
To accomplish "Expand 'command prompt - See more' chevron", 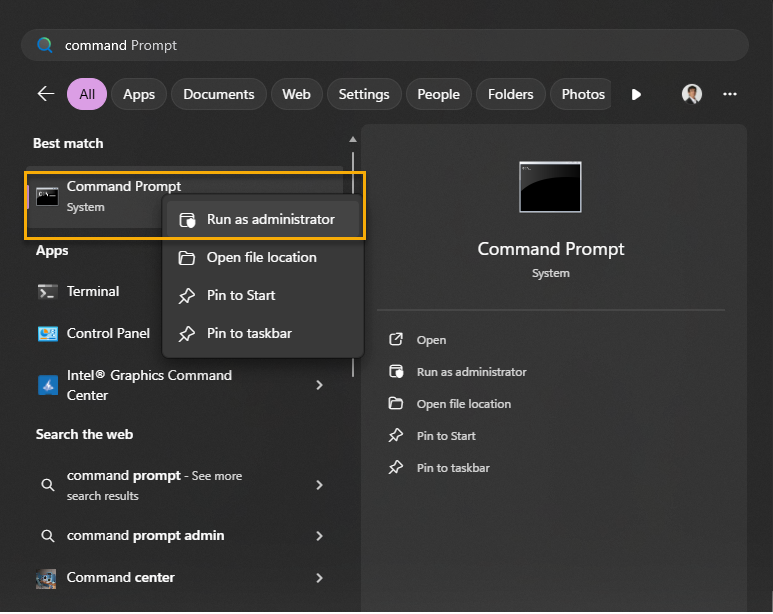I will (x=319, y=485).
